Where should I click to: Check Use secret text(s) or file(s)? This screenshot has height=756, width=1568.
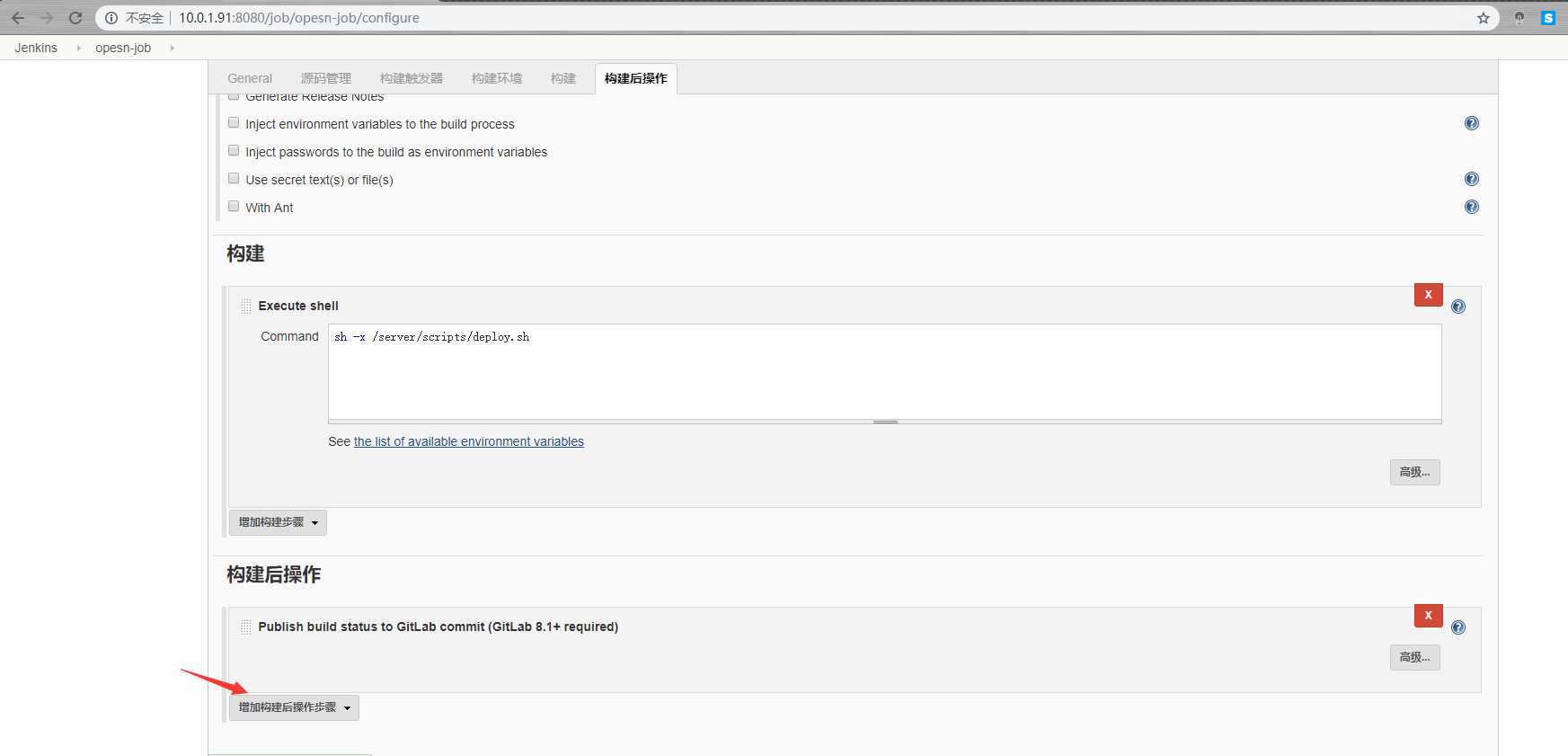pyautogui.click(x=234, y=179)
